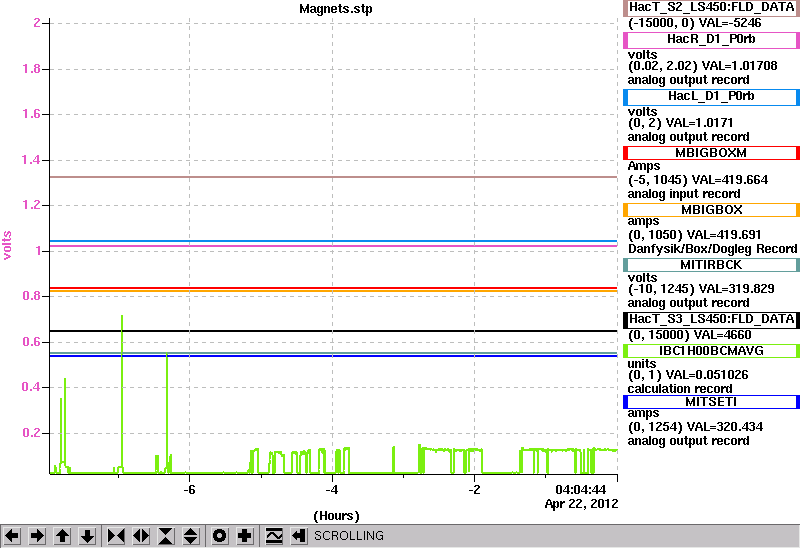This screenshot has height=548, width=800.
Task: Click VAL=419.691 under MBIGBOX
Action: (724, 235)
